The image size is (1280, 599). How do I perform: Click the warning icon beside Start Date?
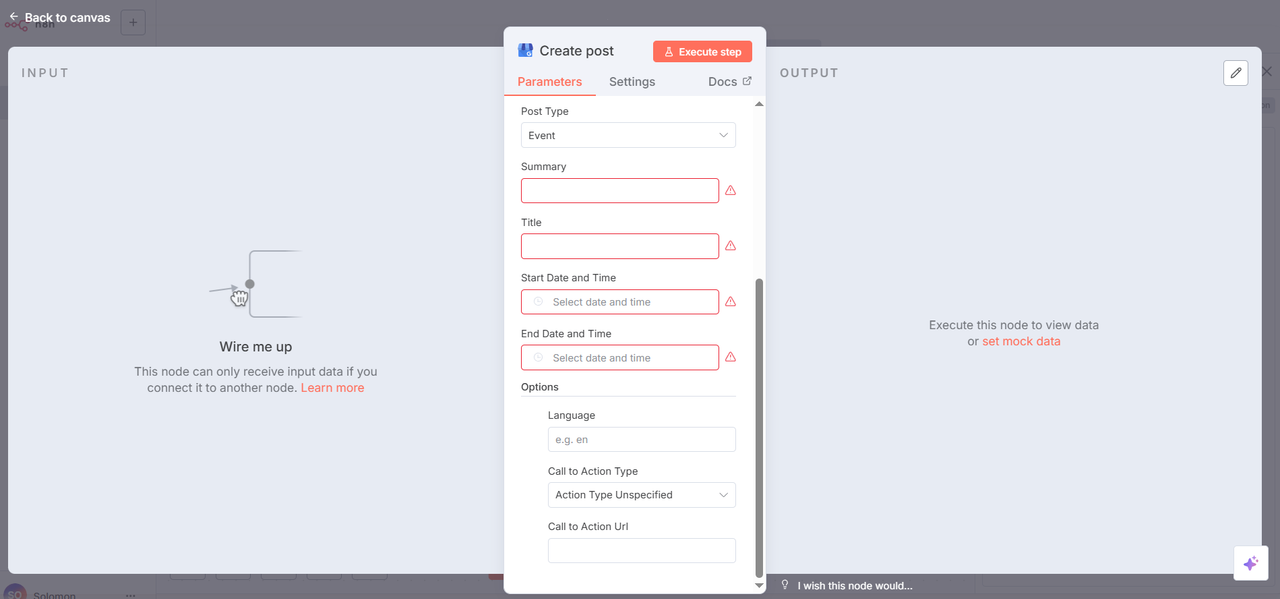730,302
